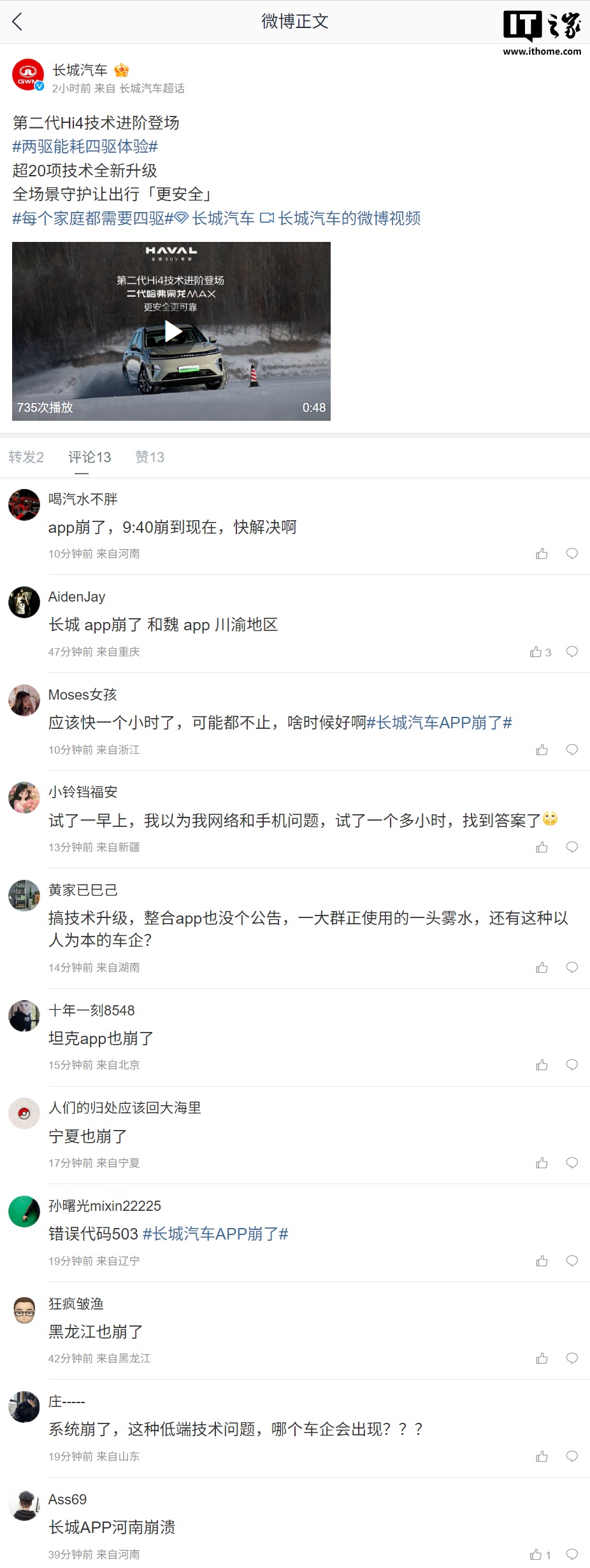Screen dimensions: 590x1568
Task: Reply to 十年一刻8548's comment
Action: 572,1064
